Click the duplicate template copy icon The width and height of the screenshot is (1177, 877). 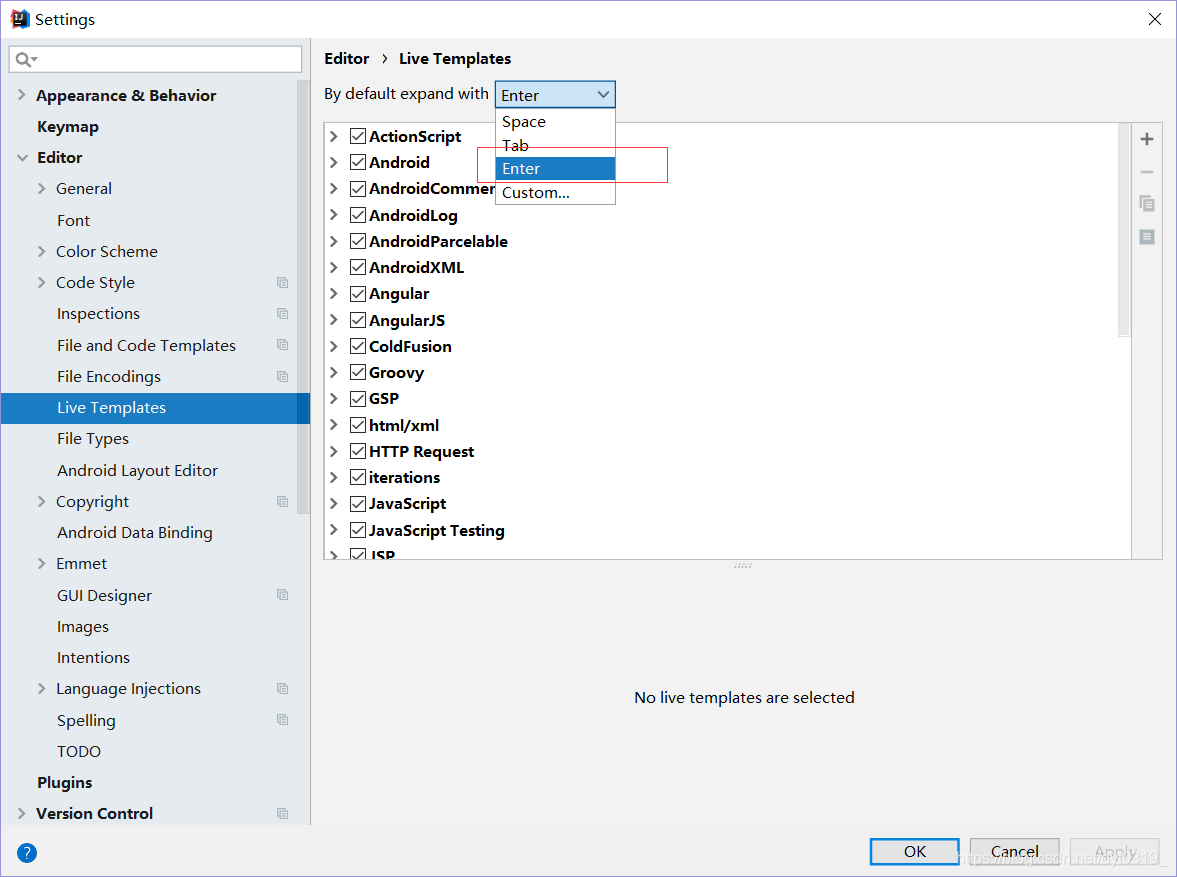(x=1146, y=203)
